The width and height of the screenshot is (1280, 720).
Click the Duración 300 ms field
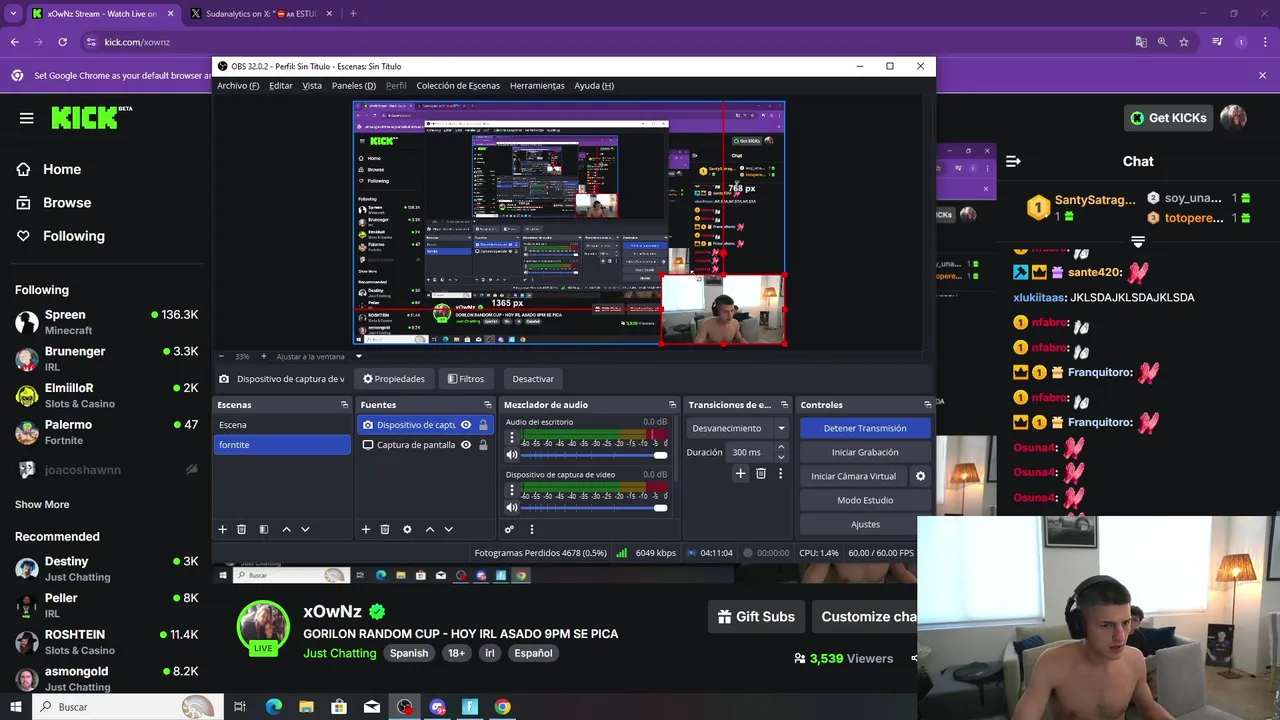(x=749, y=452)
